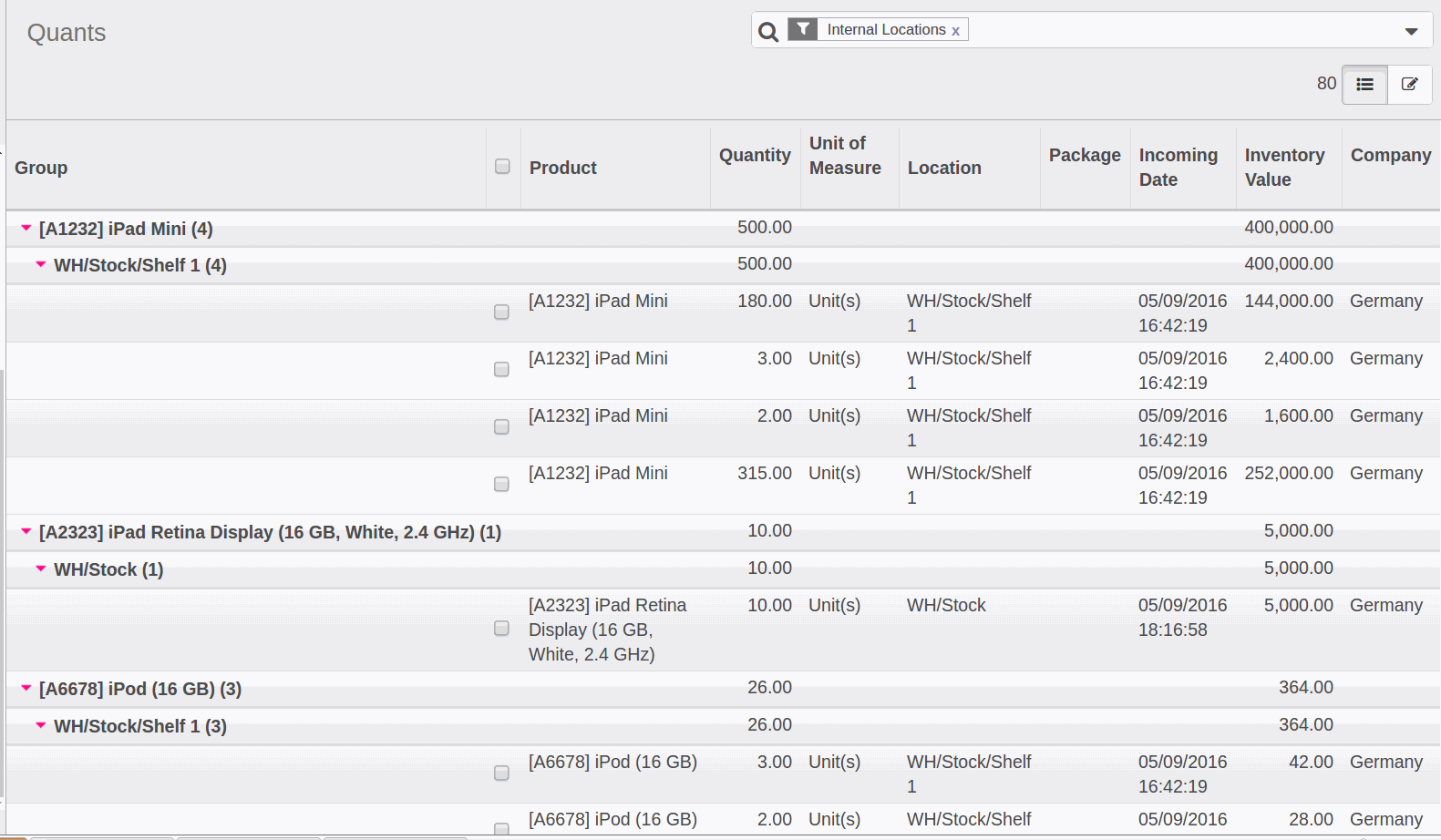Click the 80 record count
Screen dimensions: 1441x840
pos(1326,84)
